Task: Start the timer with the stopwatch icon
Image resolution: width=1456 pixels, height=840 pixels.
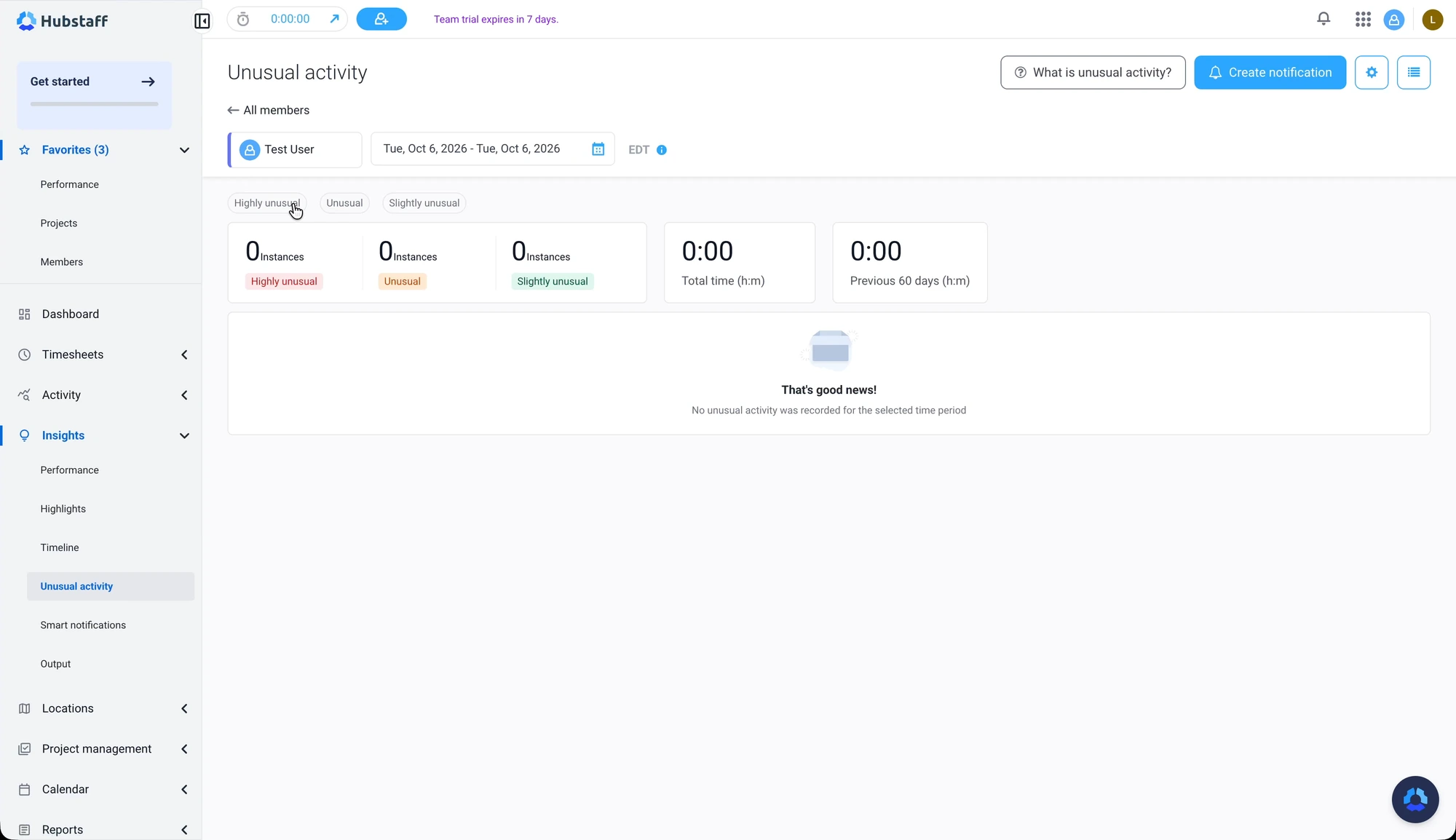Action: 243,19
